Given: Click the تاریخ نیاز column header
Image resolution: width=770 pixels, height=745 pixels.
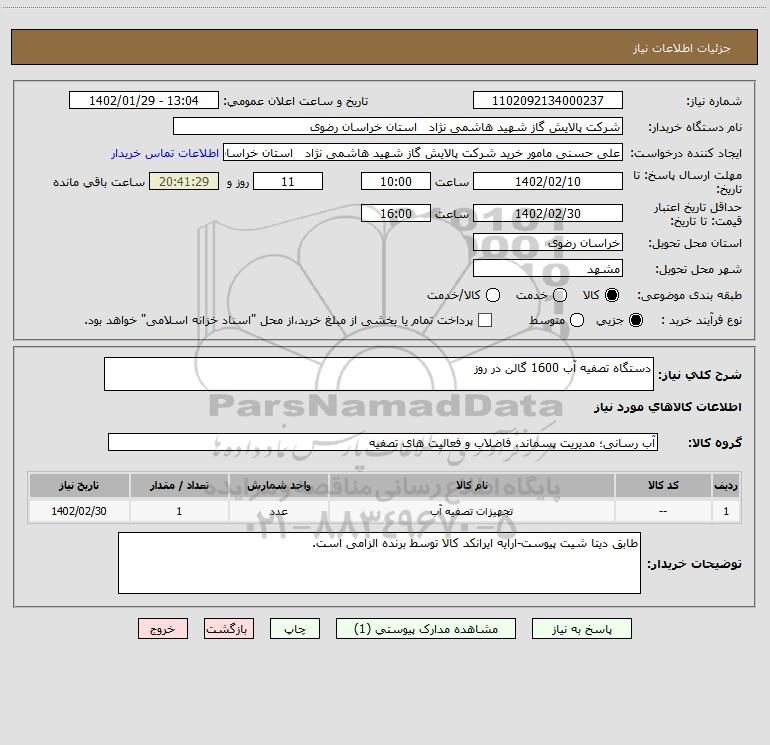Looking at the screenshot, I should 79,485.
